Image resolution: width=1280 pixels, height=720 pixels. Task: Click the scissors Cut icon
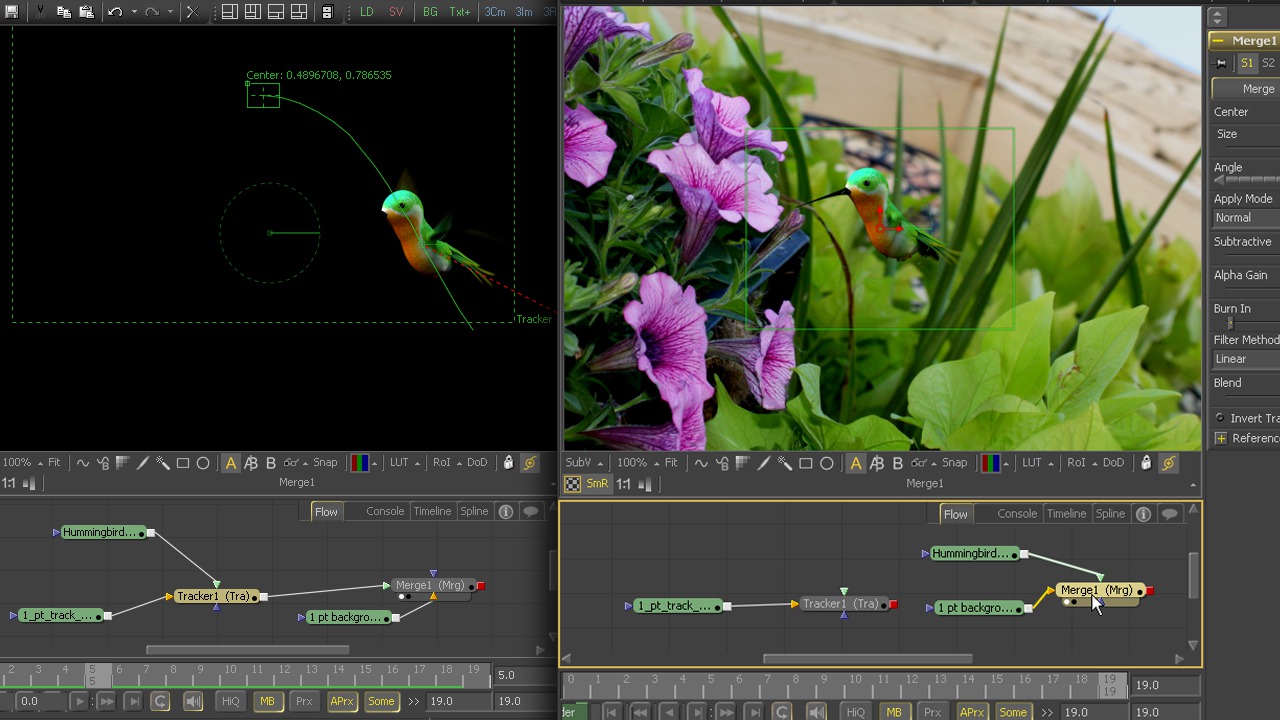40,12
